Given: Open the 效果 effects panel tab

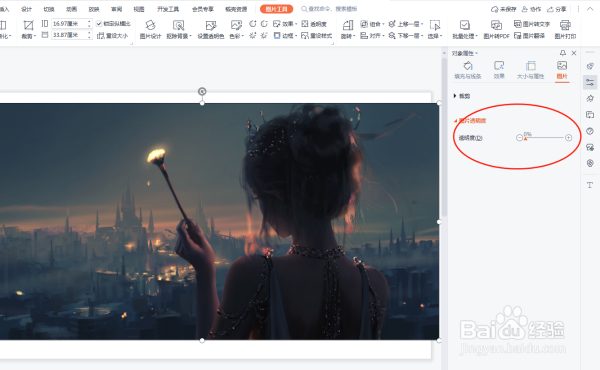Looking at the screenshot, I should [x=499, y=70].
